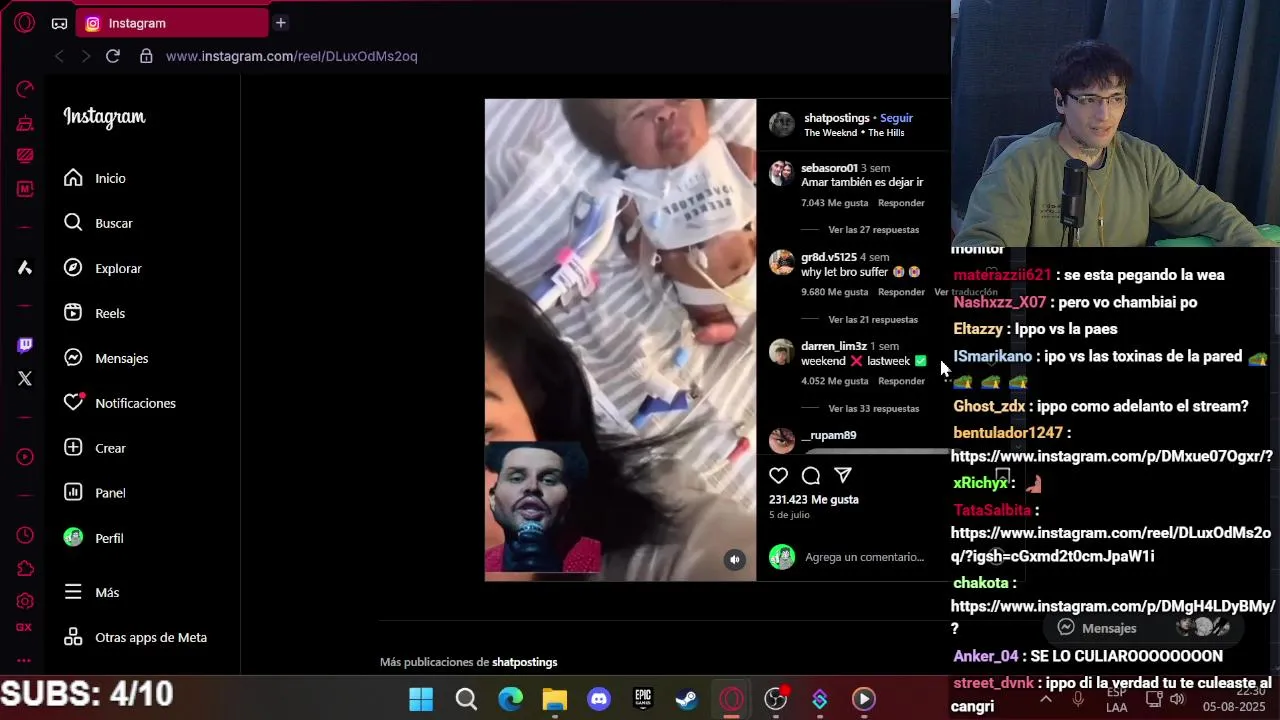Viewport: 1280px width, 720px height.
Task: Share the reel via paper-plane icon
Action: [x=843, y=476]
